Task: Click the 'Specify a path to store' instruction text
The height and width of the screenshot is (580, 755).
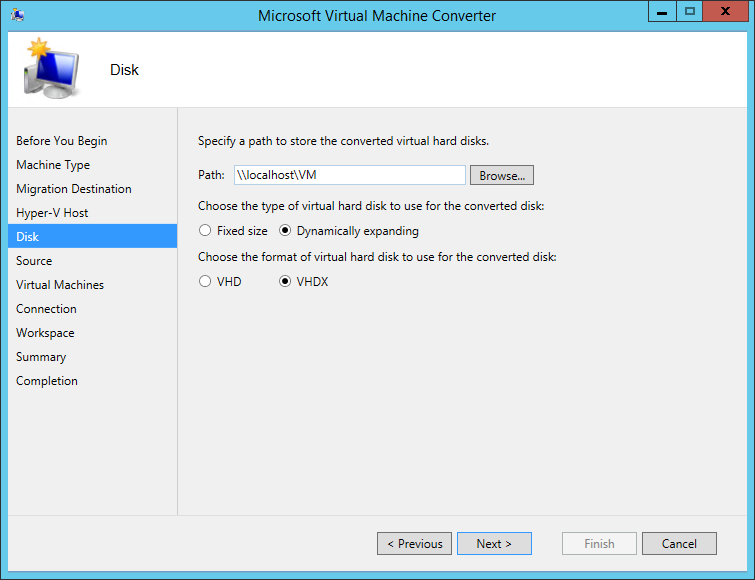Action: [x=343, y=141]
